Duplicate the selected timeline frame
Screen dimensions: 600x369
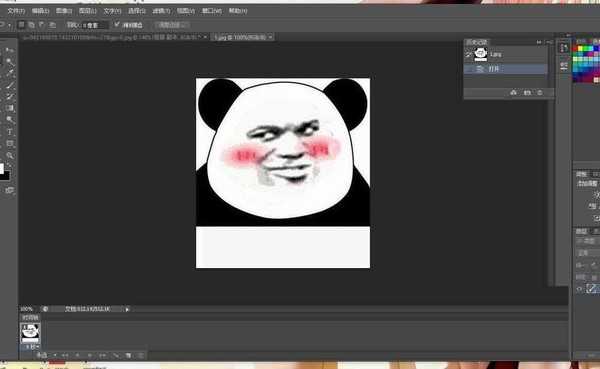(128, 356)
